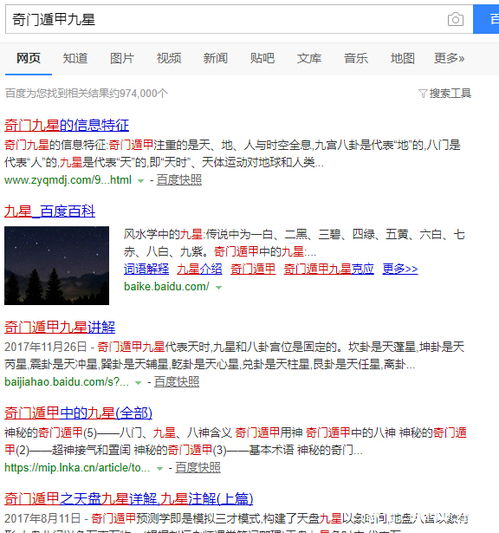Image resolution: width=499 pixels, height=533 pixels.
Task: Select the 网页 tab
Action: coord(29,58)
